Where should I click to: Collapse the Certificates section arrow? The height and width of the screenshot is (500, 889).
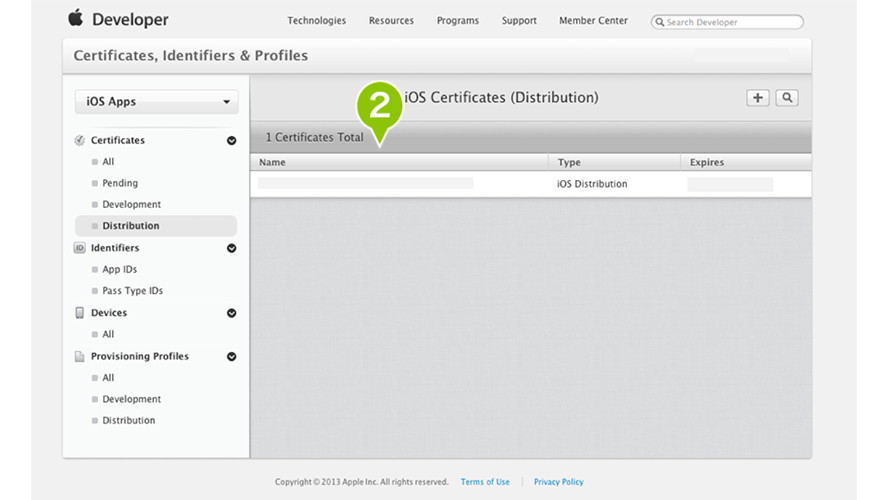(x=231, y=141)
